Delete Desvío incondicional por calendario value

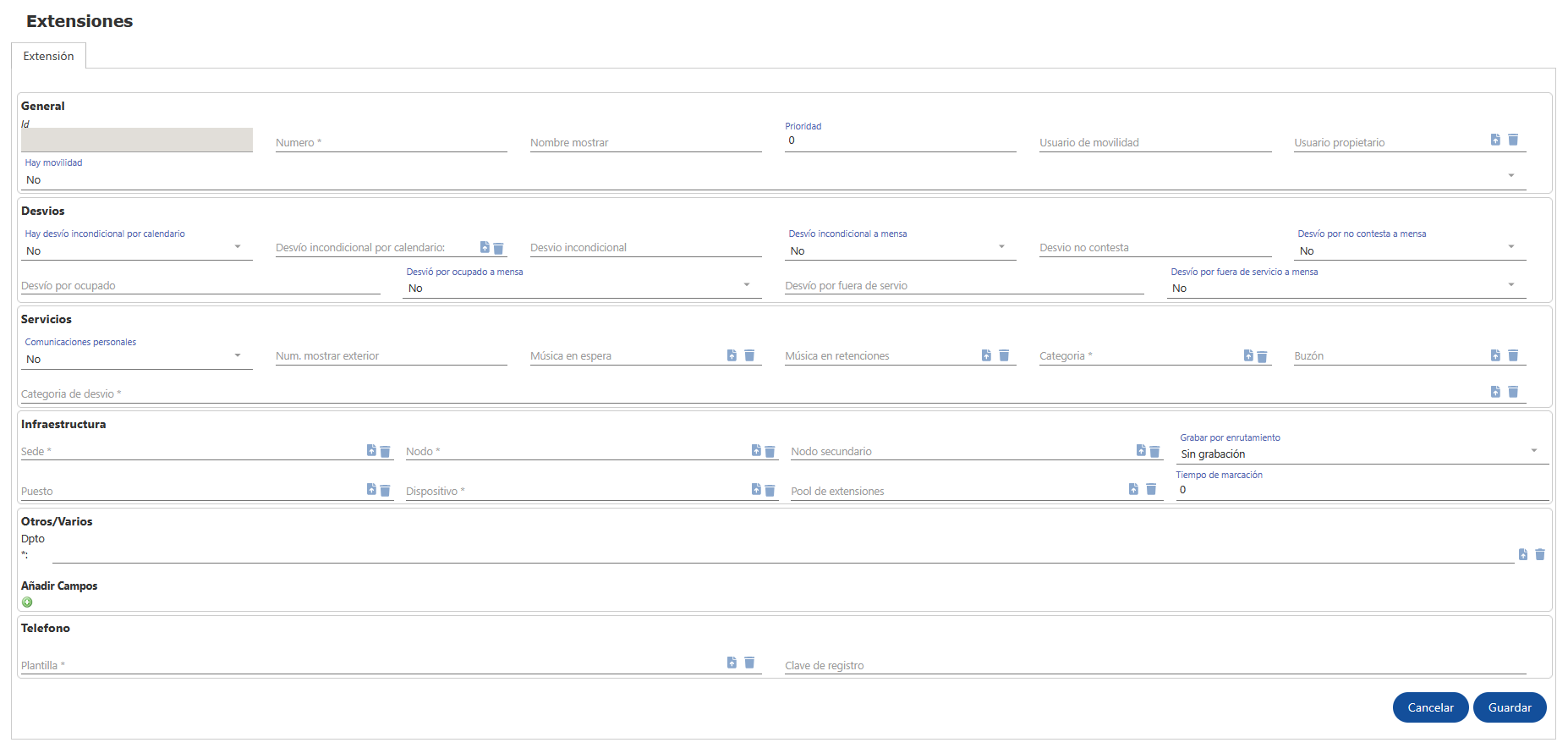coord(498,249)
